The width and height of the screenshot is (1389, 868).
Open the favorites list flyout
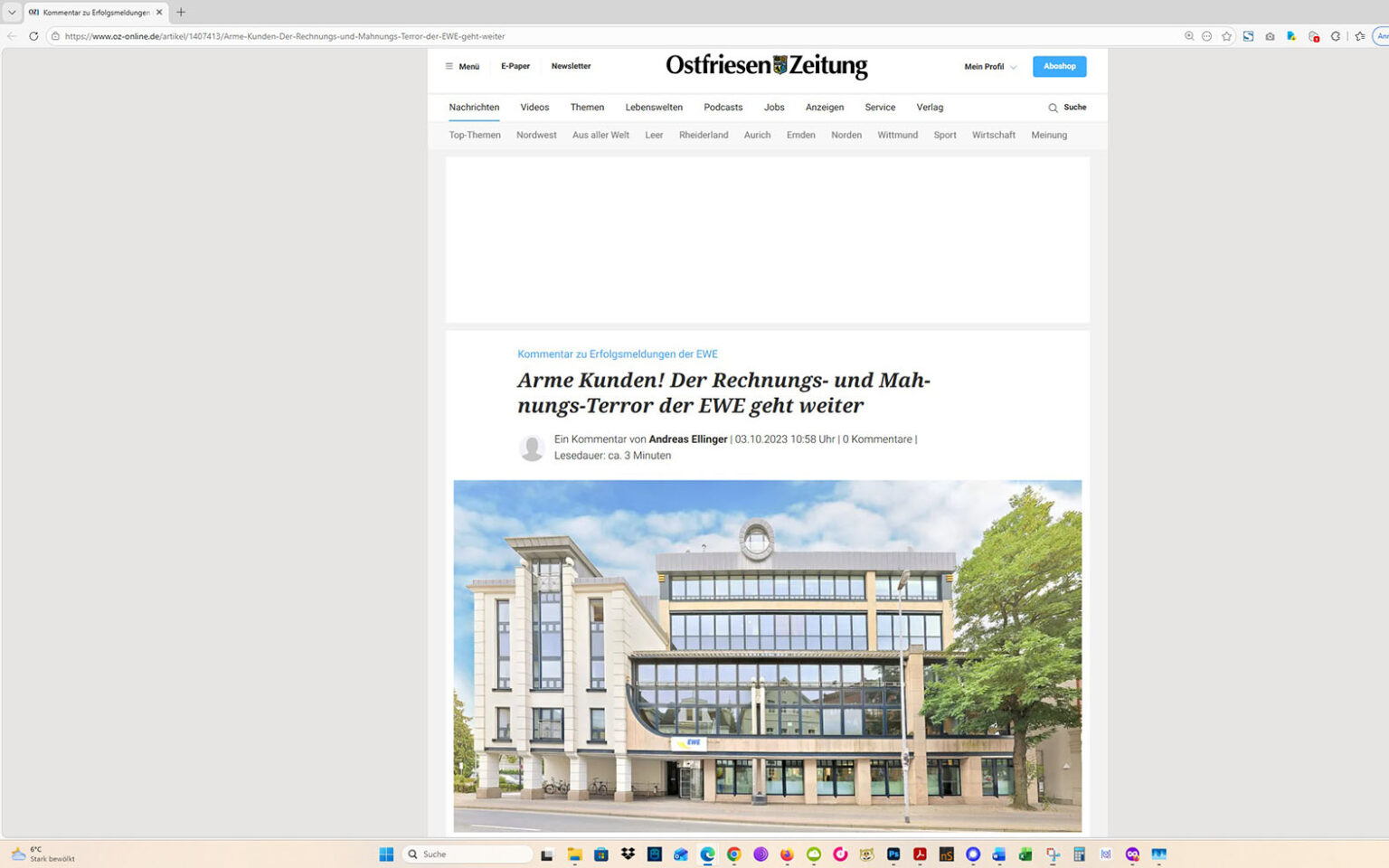(x=1360, y=36)
